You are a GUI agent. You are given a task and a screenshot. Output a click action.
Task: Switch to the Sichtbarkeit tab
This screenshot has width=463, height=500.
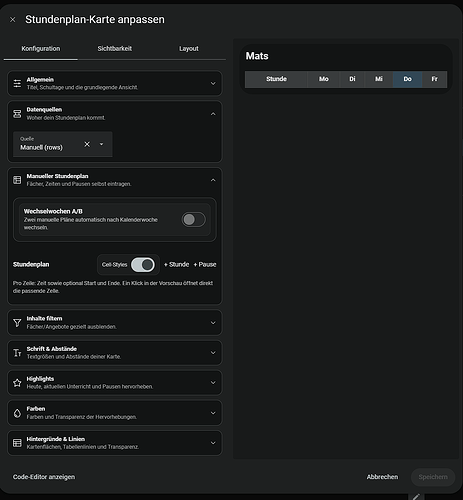[x=115, y=49]
